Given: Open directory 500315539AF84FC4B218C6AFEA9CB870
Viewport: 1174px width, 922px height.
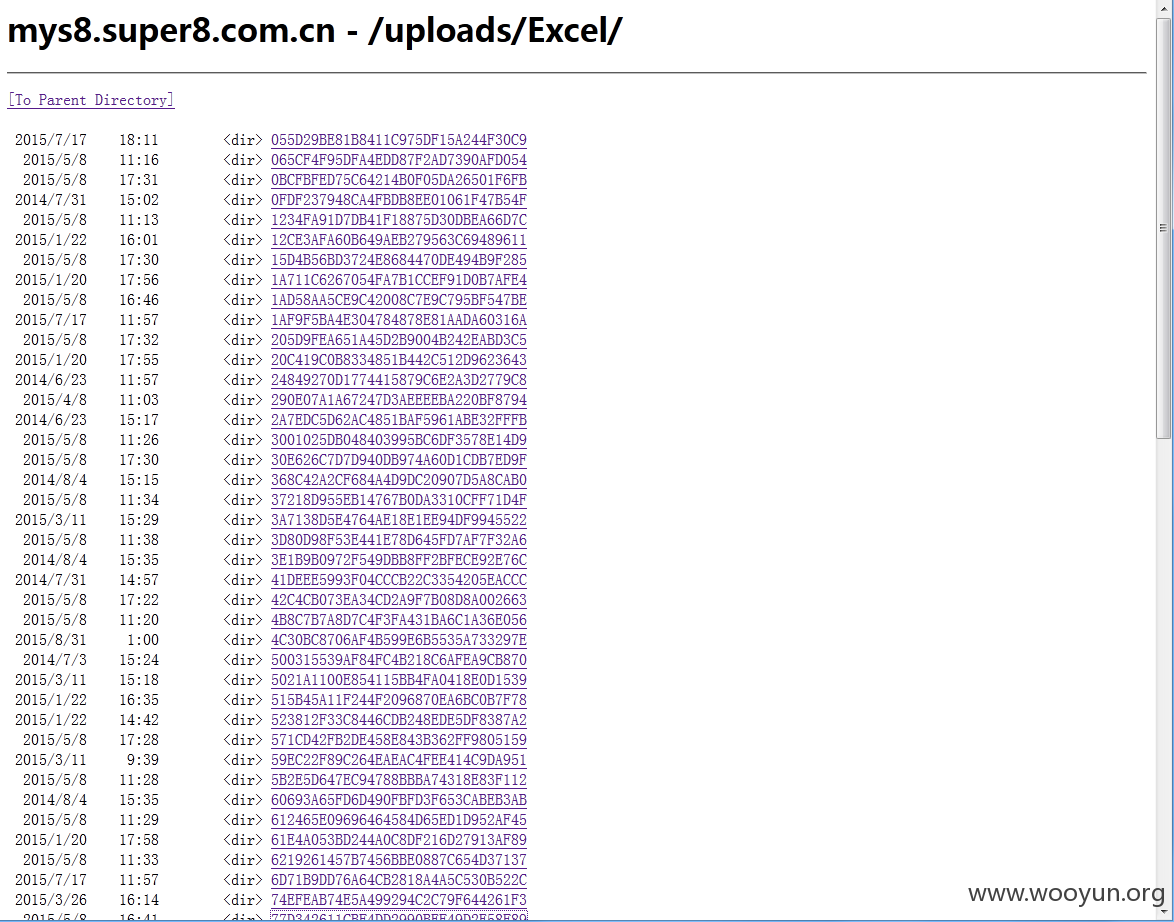Looking at the screenshot, I should pyautogui.click(x=398, y=660).
